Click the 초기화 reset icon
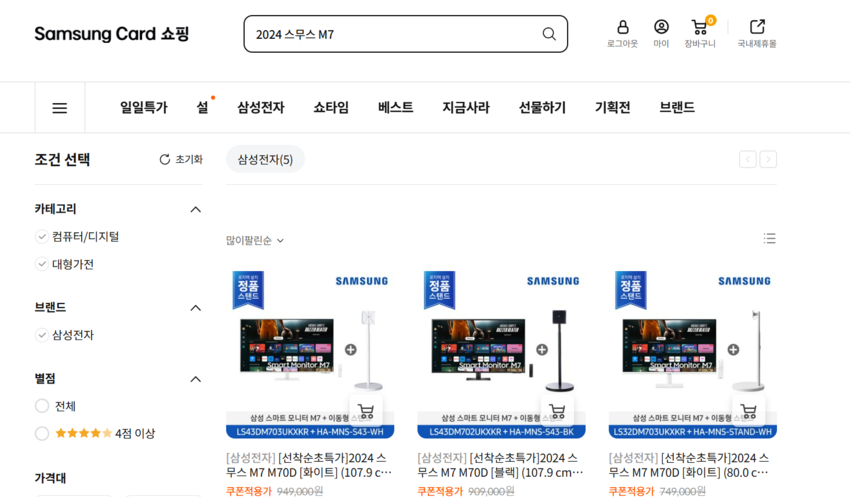Image resolution: width=850 pixels, height=497 pixels. click(164, 159)
